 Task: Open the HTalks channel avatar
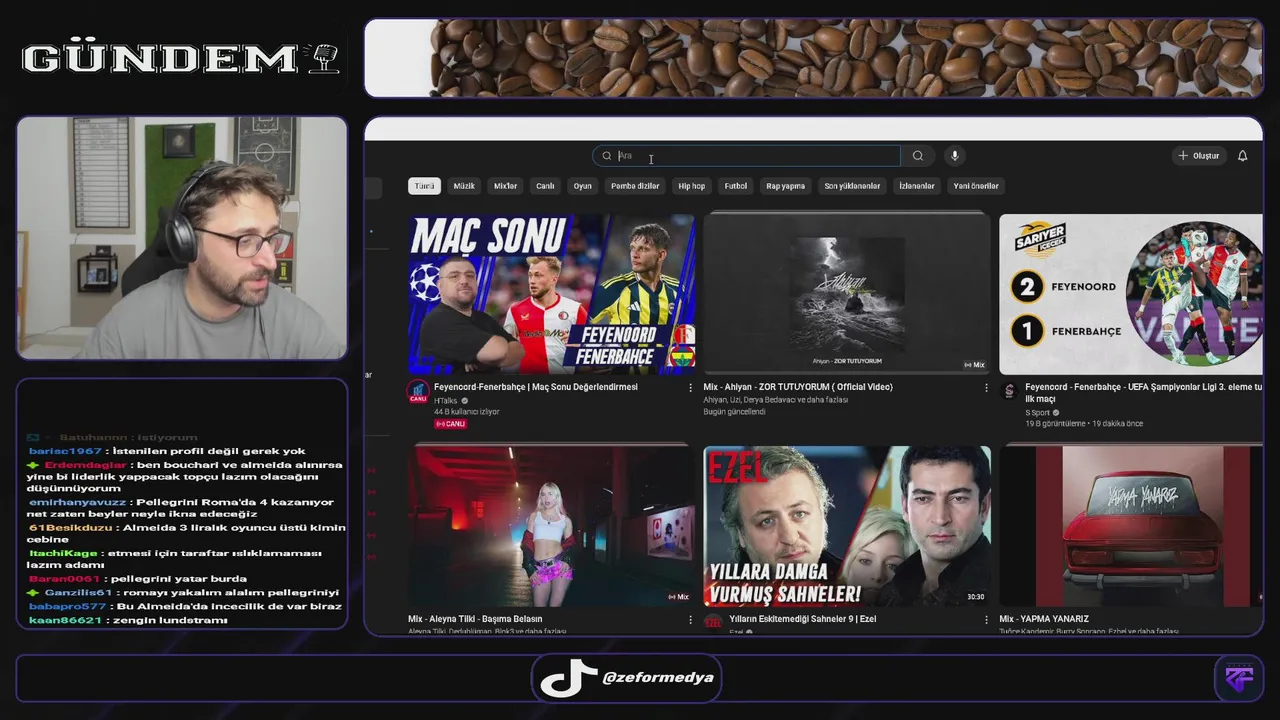point(418,391)
